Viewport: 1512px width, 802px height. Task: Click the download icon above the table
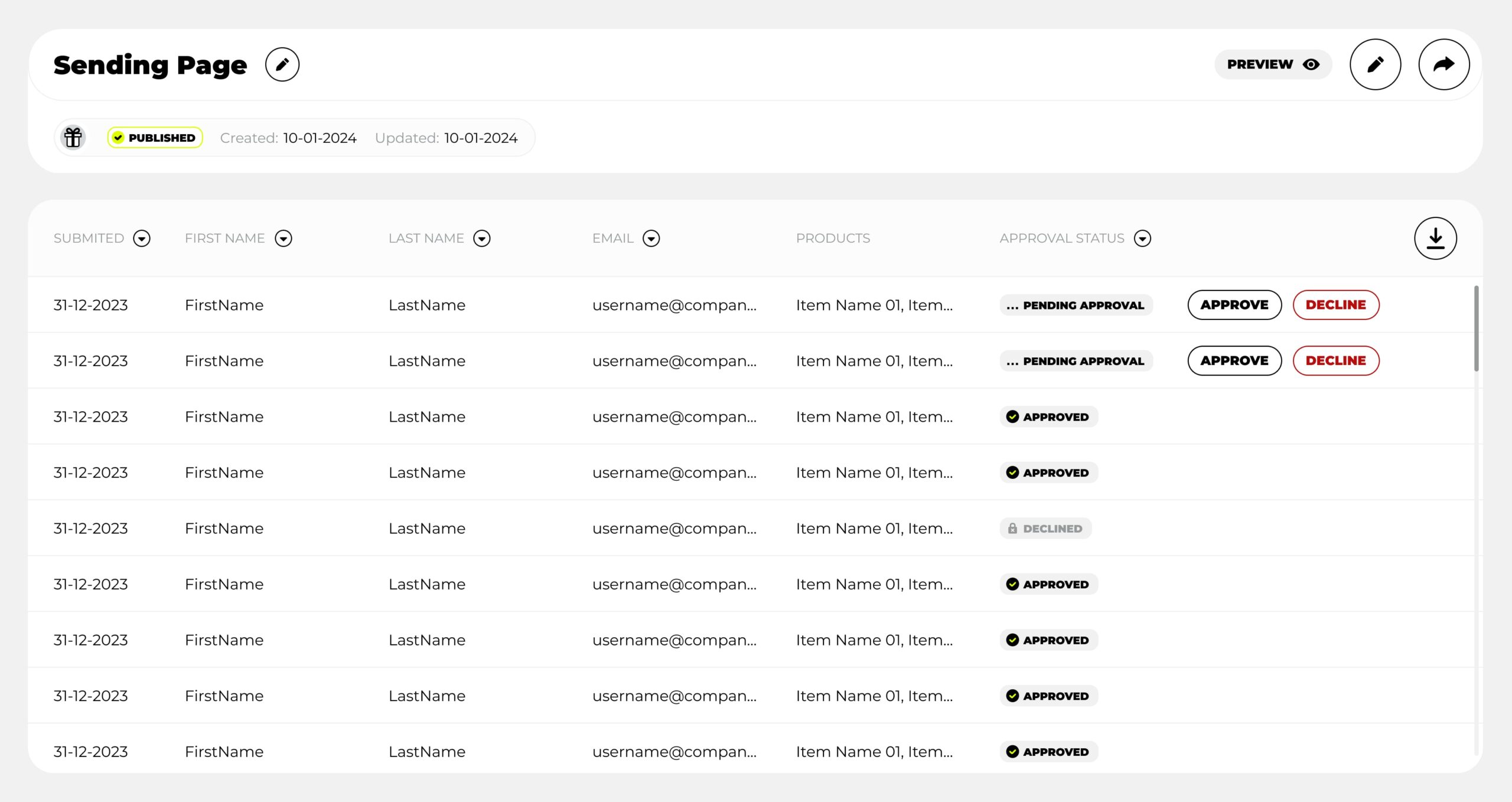[1435, 237]
